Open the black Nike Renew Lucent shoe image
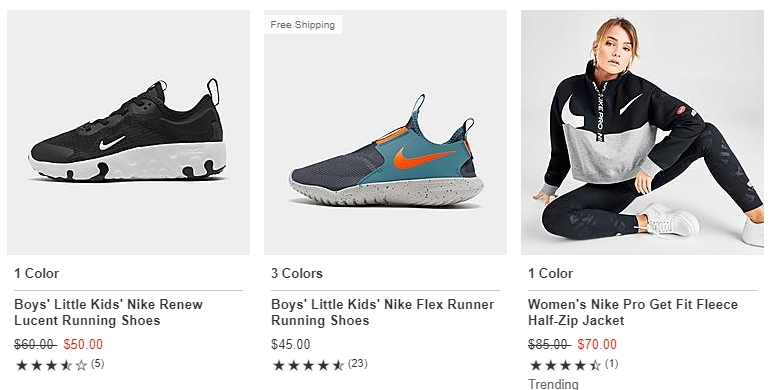The height and width of the screenshot is (390, 775). tap(129, 132)
